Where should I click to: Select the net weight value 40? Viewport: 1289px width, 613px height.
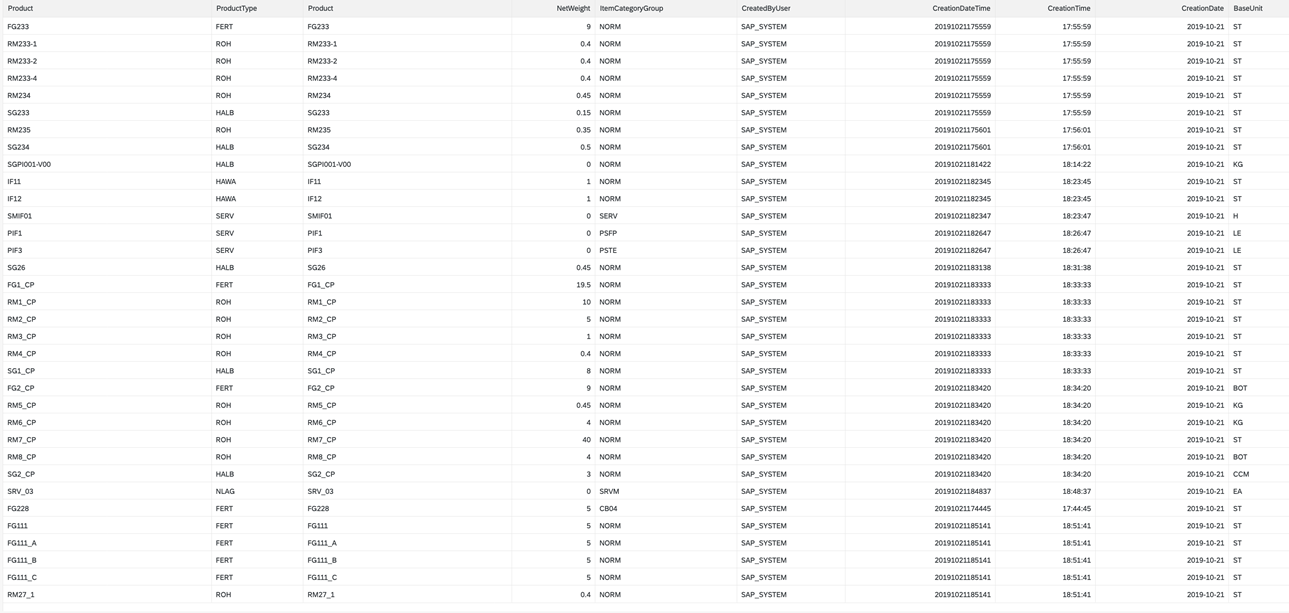tap(585, 440)
